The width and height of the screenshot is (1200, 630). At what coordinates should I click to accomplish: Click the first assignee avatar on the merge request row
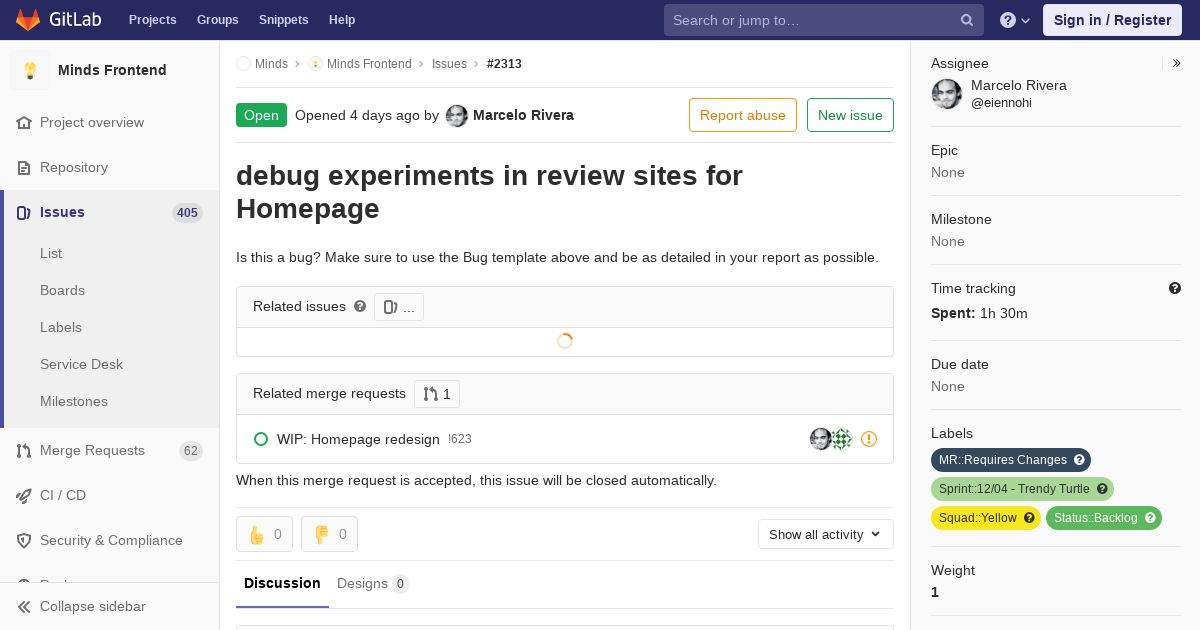tap(820, 439)
